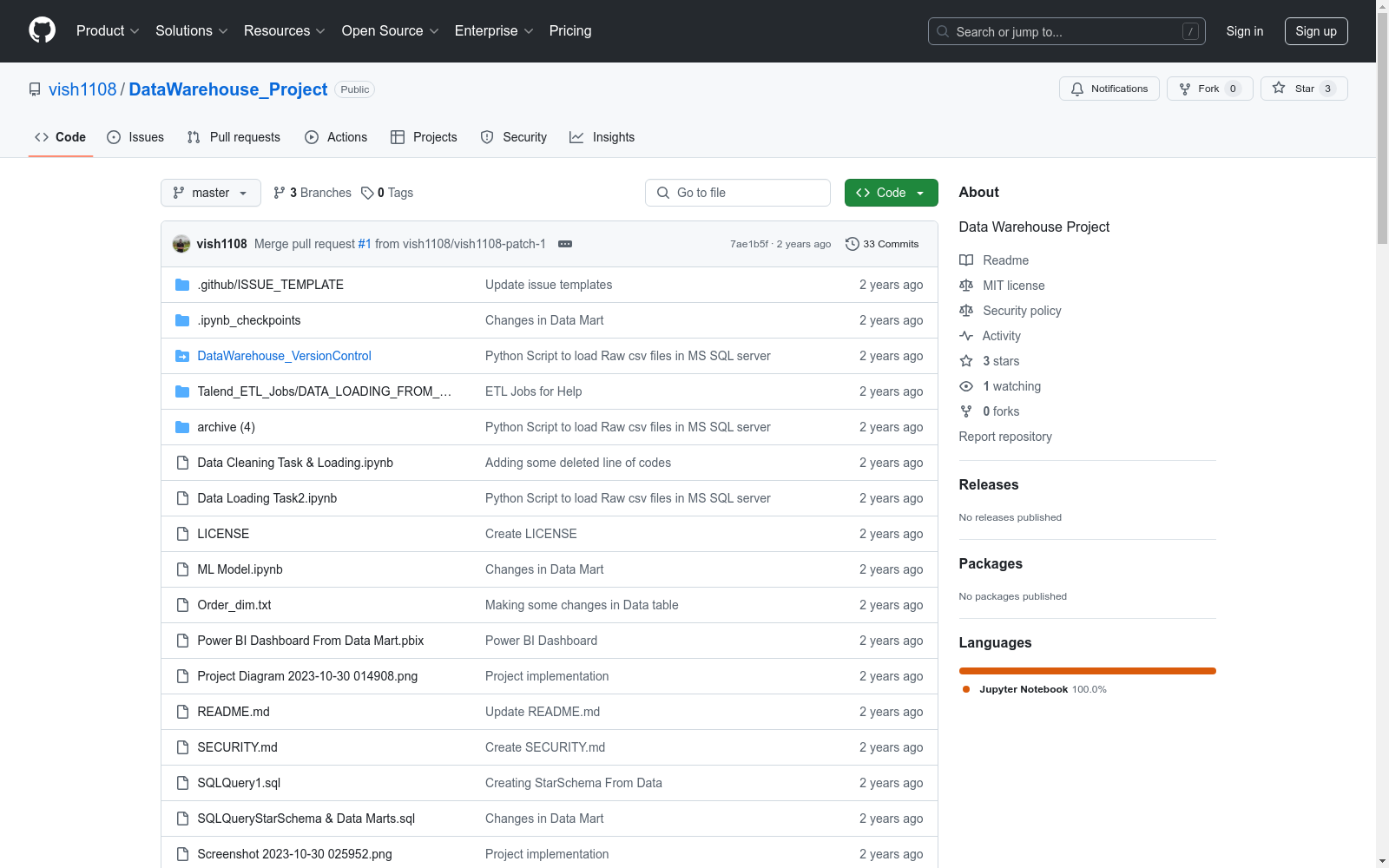Click vish1108 avatar in commit row

pyautogui.click(x=181, y=244)
